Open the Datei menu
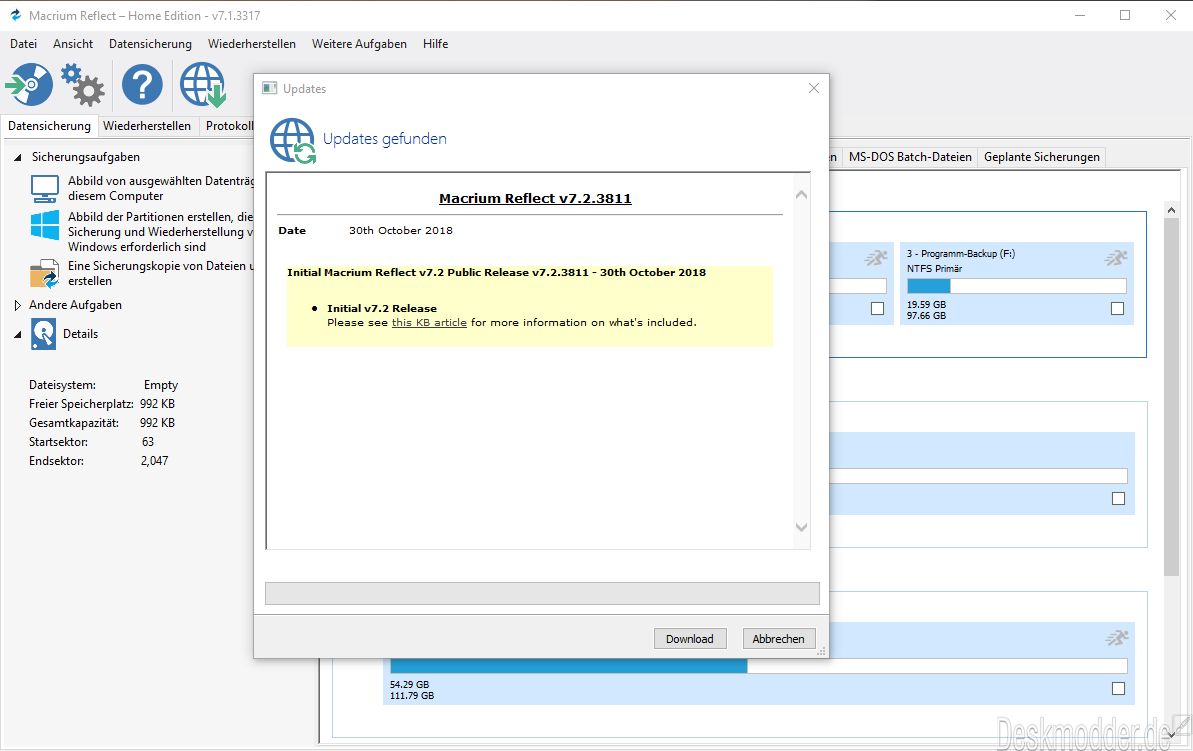The image size is (1193, 751). tap(24, 44)
